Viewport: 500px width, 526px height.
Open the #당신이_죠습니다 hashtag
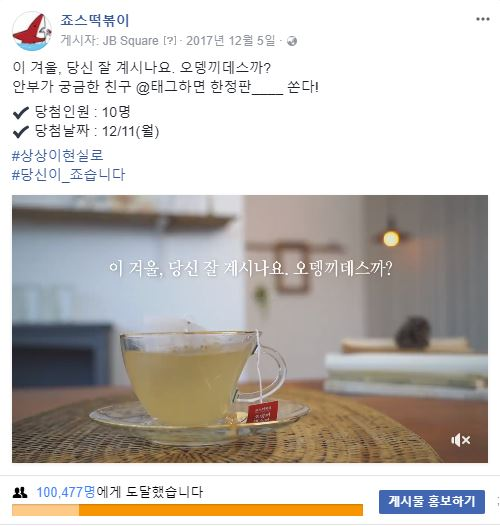[x=68, y=175]
